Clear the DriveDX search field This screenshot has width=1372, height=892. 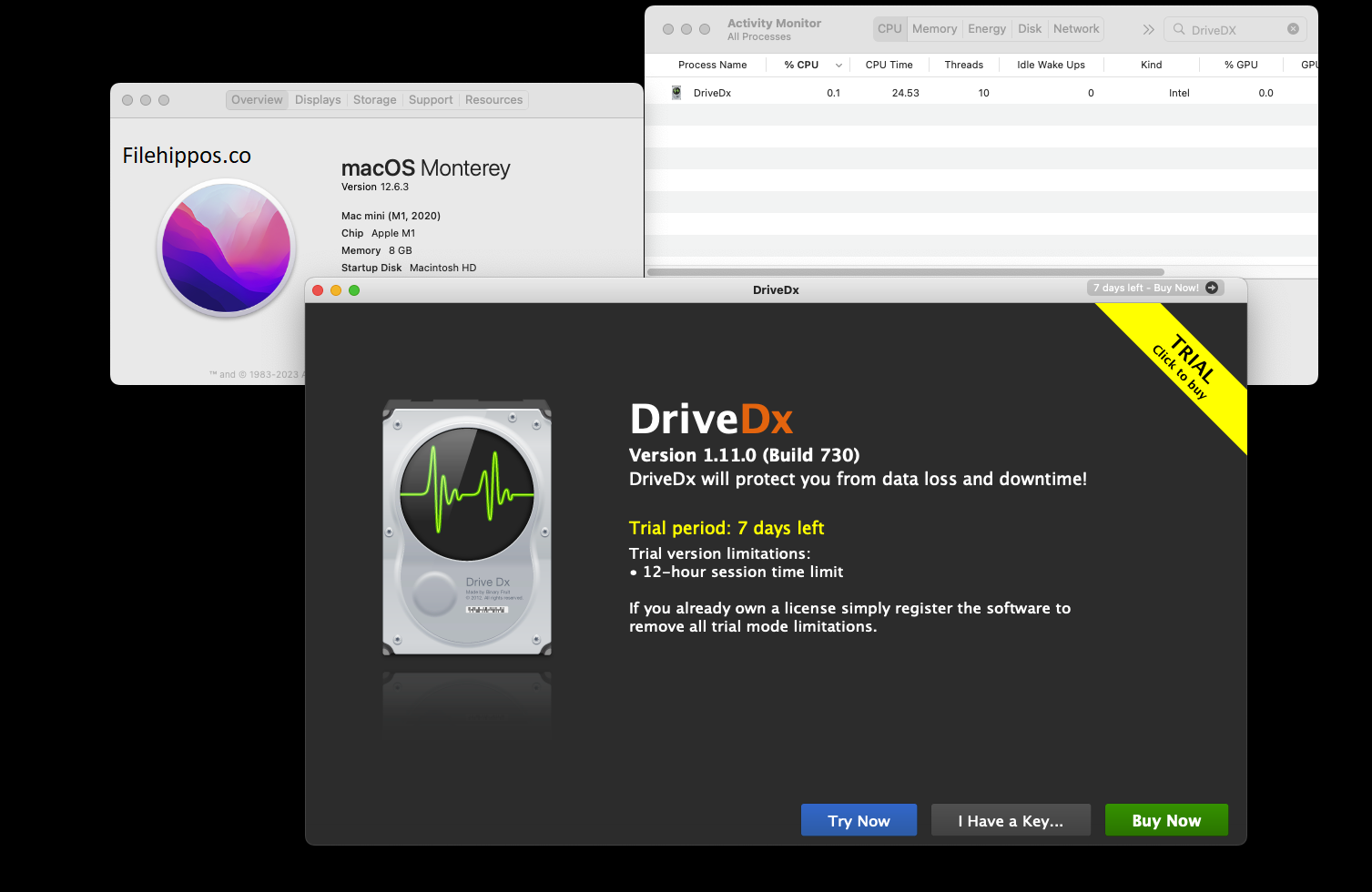(1293, 29)
